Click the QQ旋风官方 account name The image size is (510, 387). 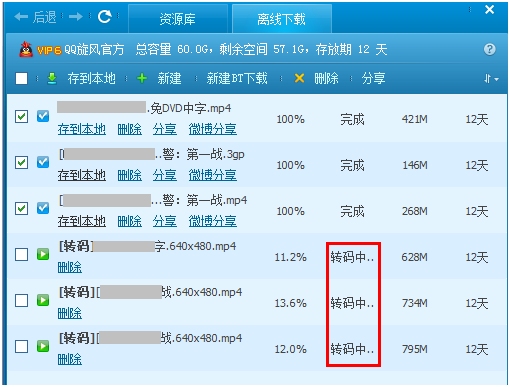[x=94, y=50]
